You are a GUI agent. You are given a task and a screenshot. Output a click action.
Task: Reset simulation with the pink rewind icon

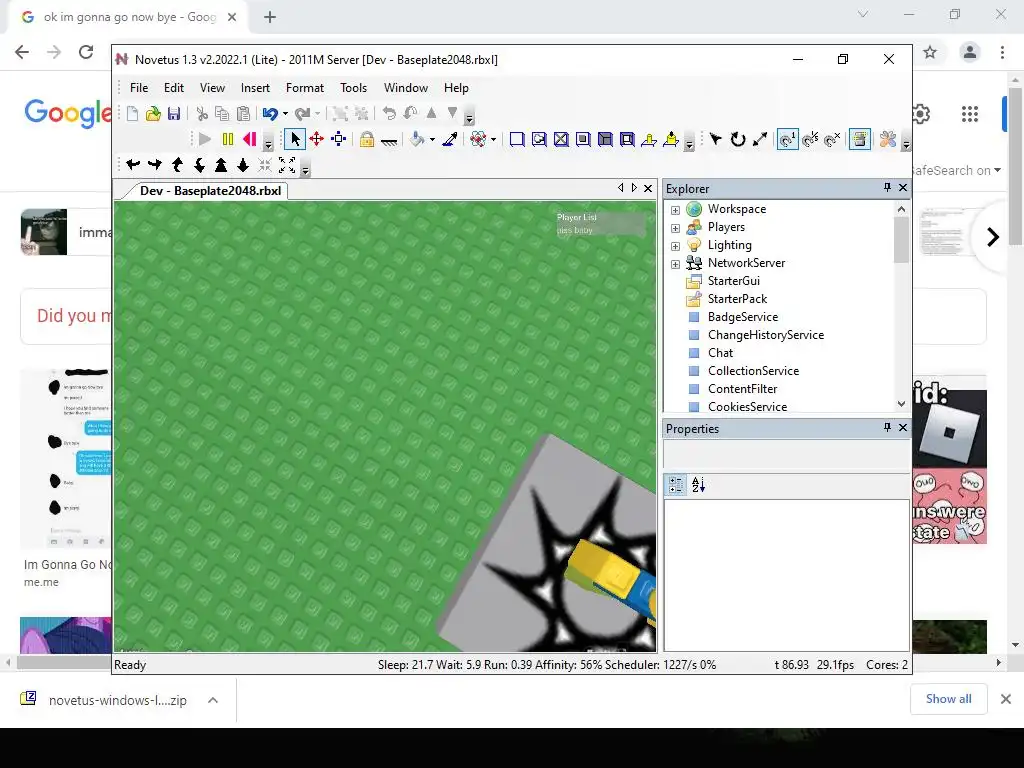249,139
